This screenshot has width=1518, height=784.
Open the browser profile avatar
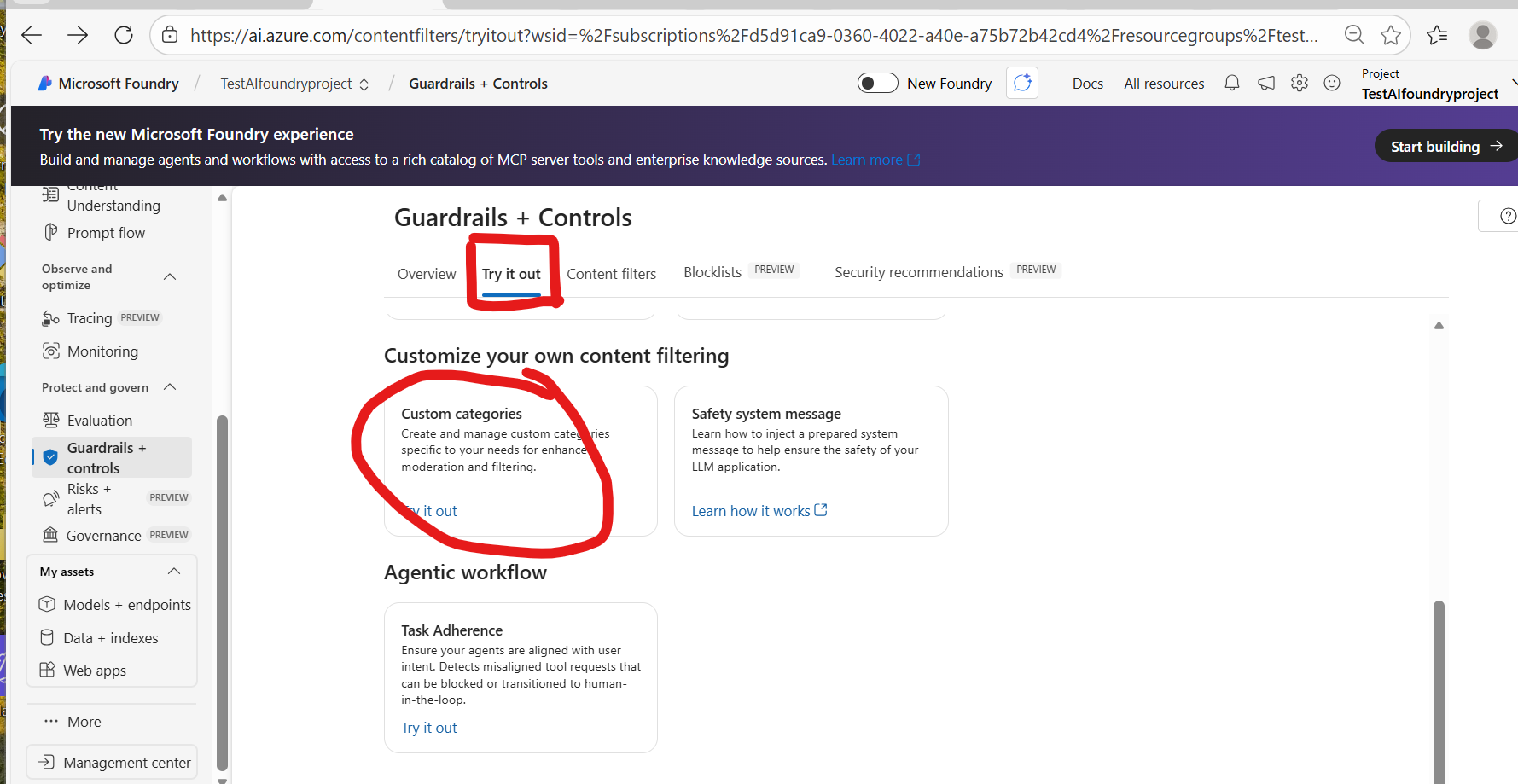click(x=1482, y=35)
